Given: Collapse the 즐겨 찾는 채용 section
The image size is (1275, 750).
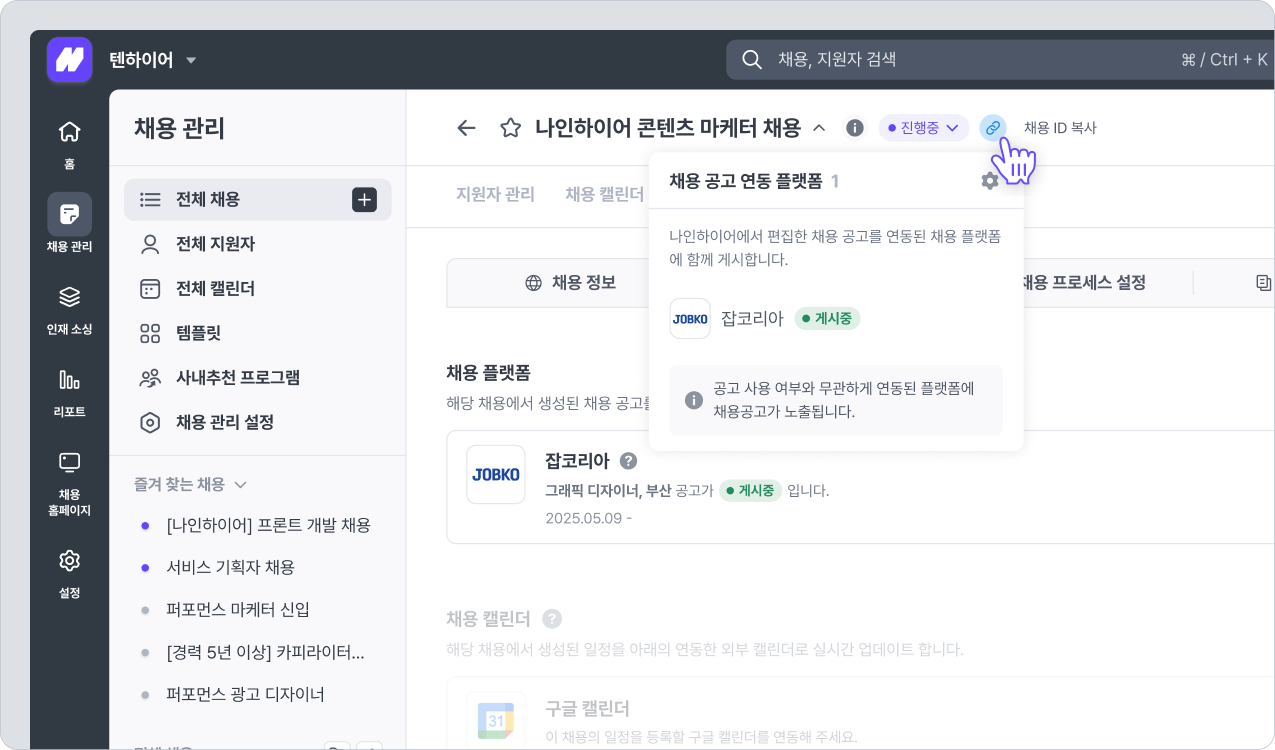Looking at the screenshot, I should (190, 484).
